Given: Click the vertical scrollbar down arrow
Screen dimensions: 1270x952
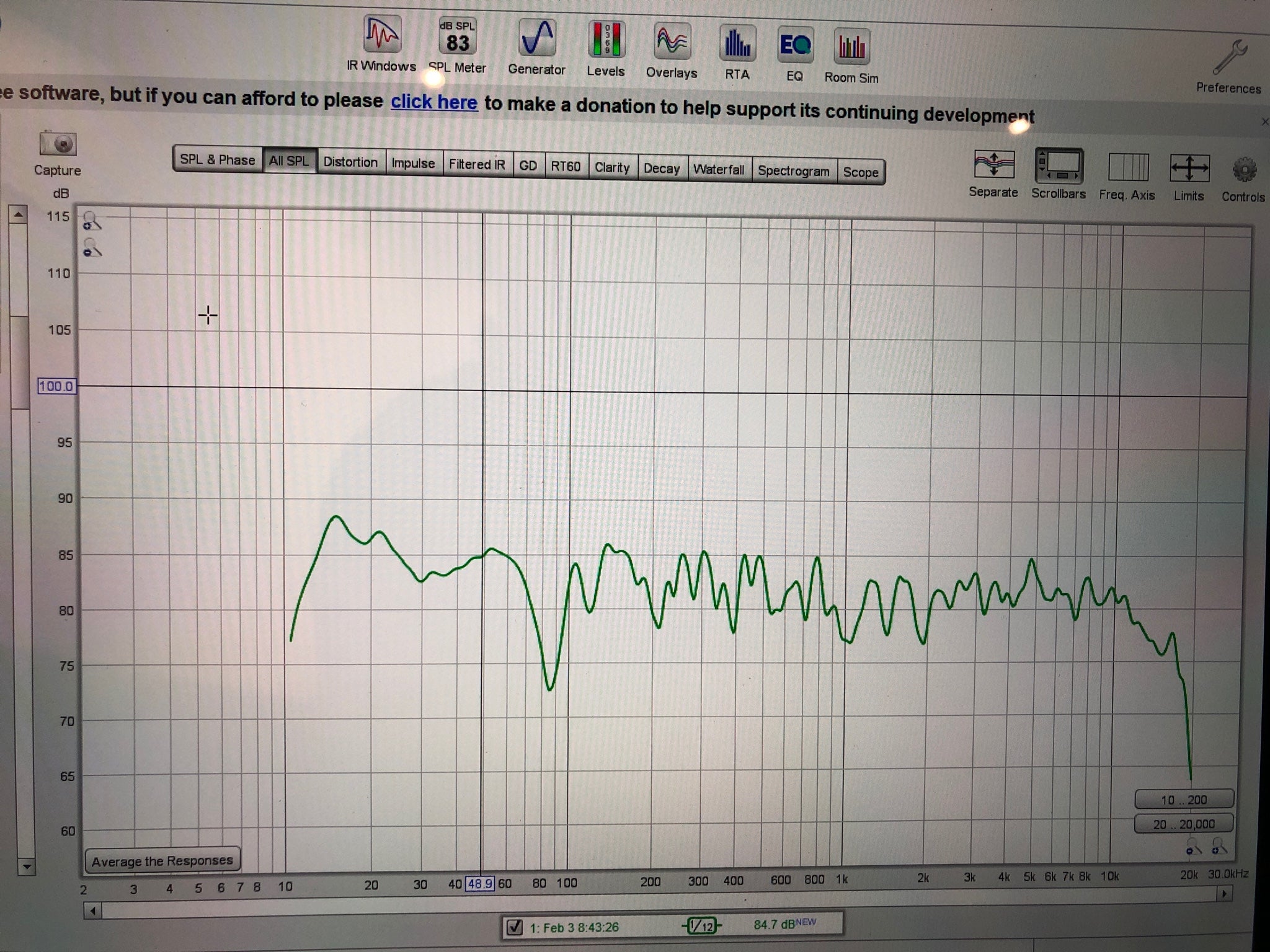Looking at the screenshot, I should point(26,866).
